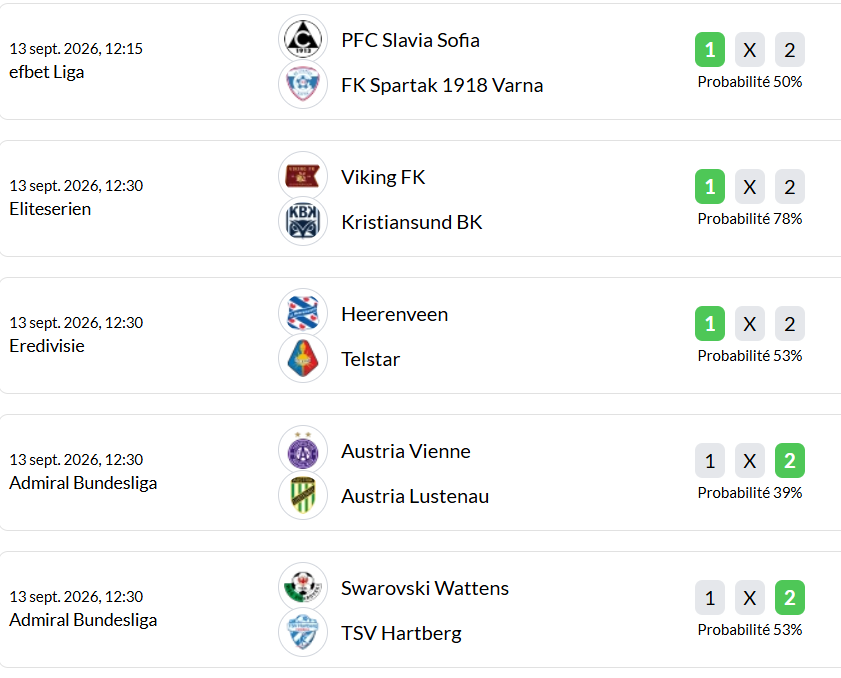Click the TSV Hartberg club badge
Viewport: 841px width, 678px height.
[303, 632]
